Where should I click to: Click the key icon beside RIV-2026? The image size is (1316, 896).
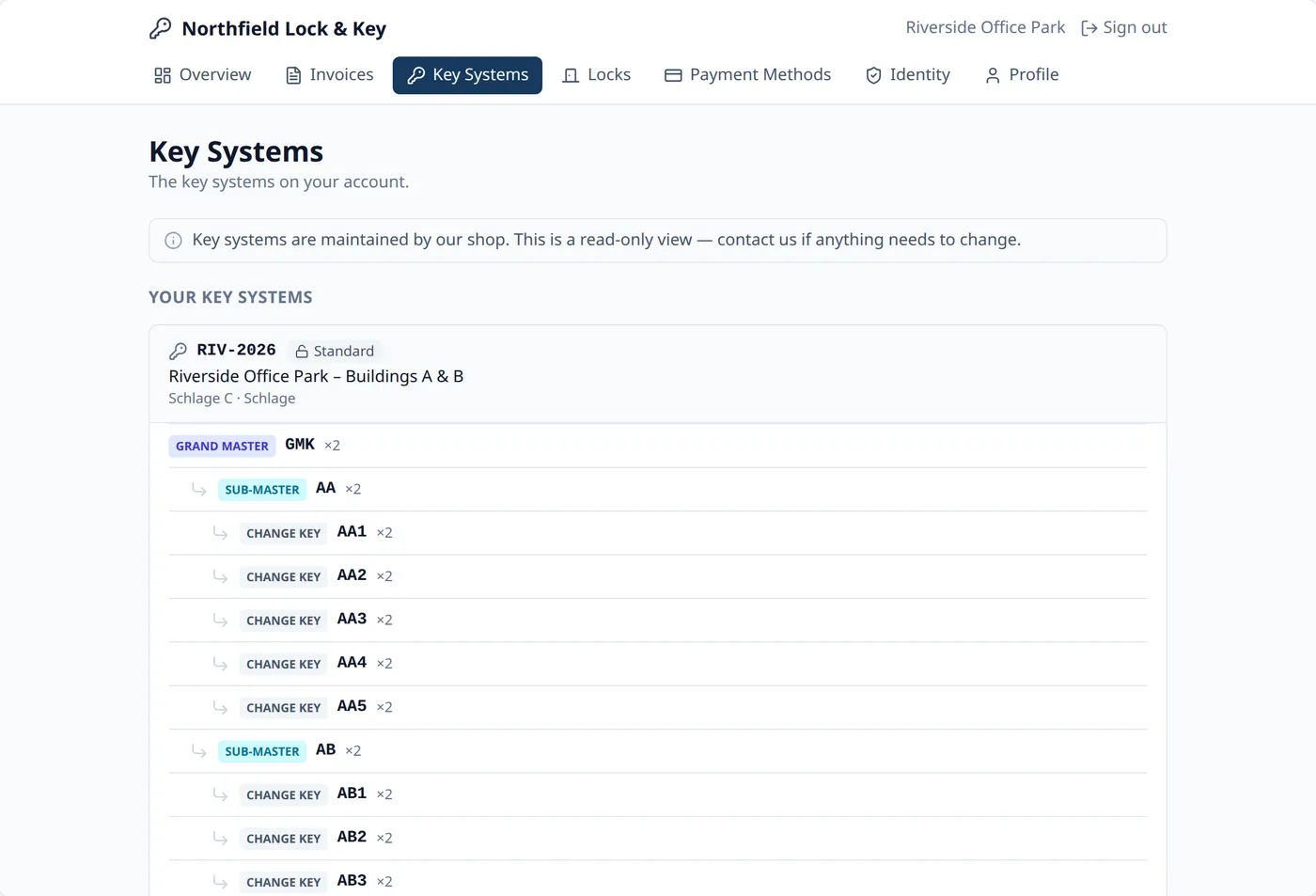click(178, 351)
